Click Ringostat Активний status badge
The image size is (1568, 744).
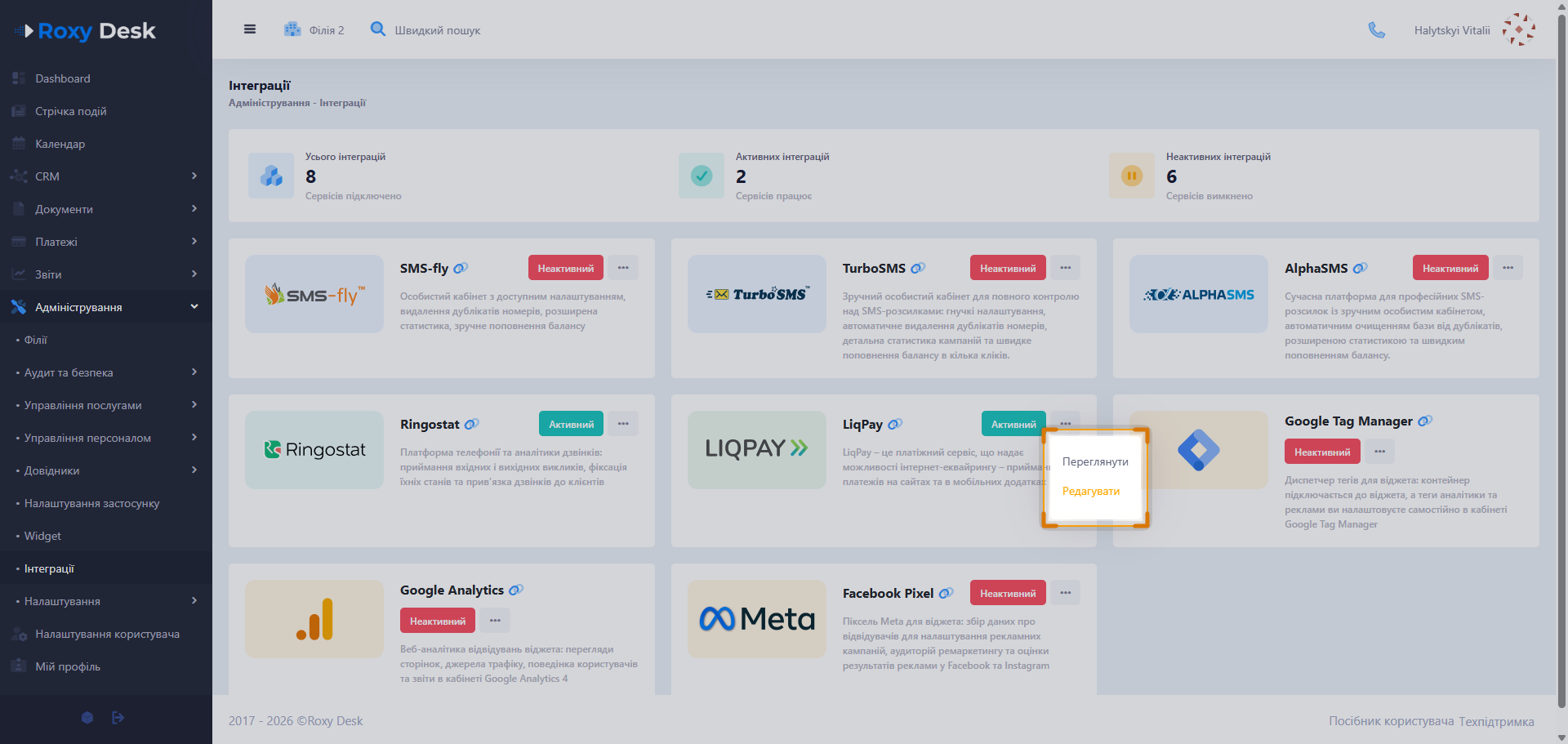(572, 424)
